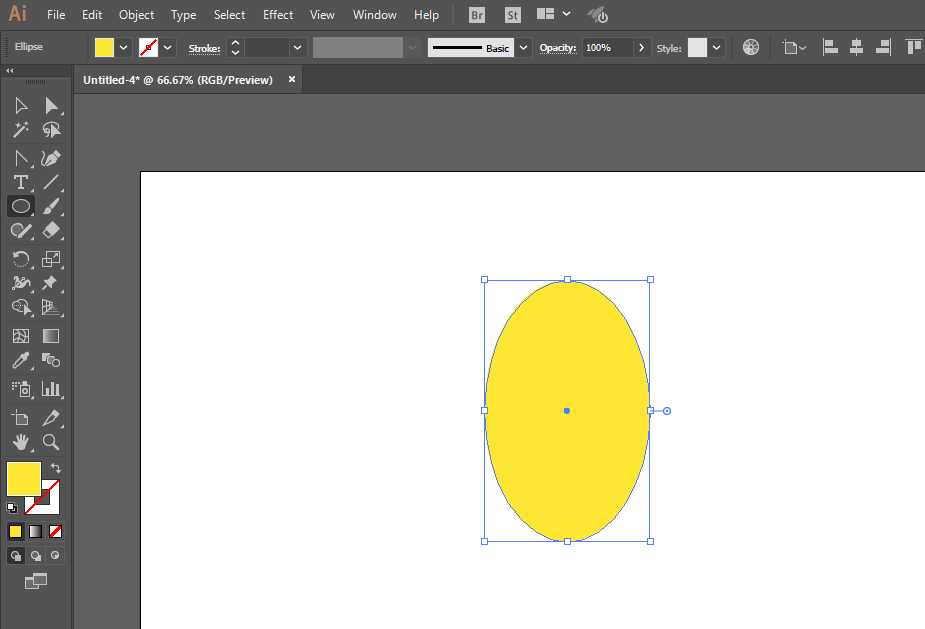This screenshot has height=629, width=925.
Task: Click the Opacity label link
Action: point(557,48)
